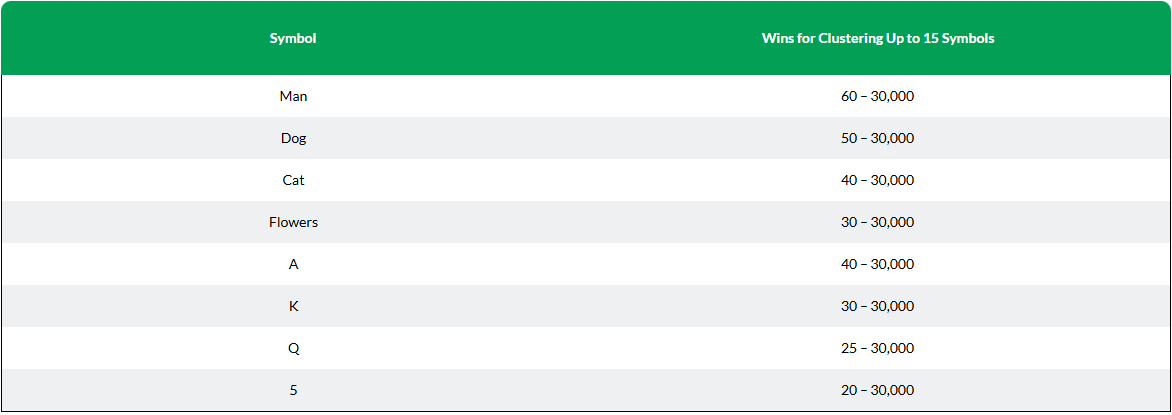
Task: Click the A row 40 – 30,000 value
Action: click(878, 264)
